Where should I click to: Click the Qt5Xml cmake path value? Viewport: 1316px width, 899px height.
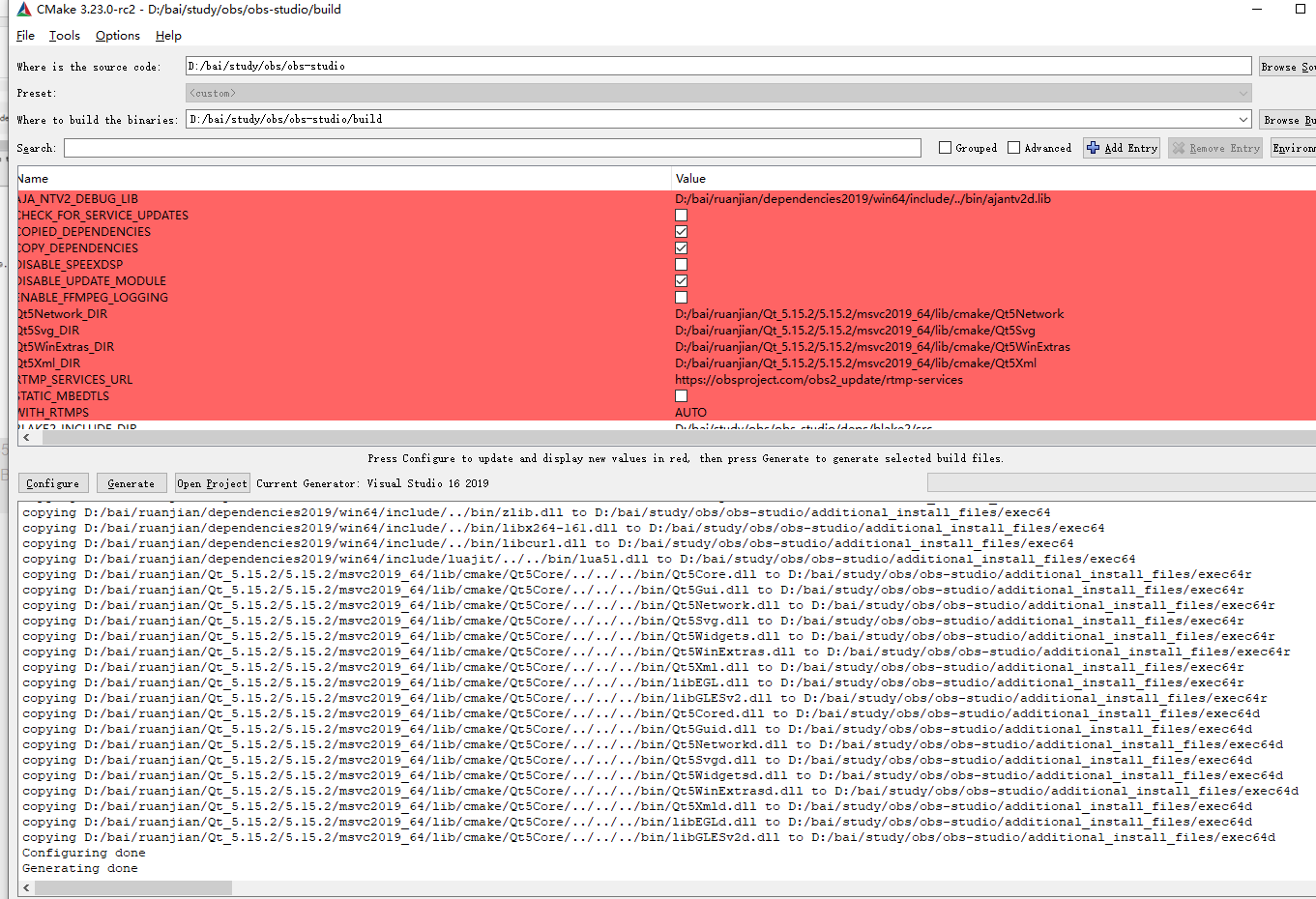point(856,363)
